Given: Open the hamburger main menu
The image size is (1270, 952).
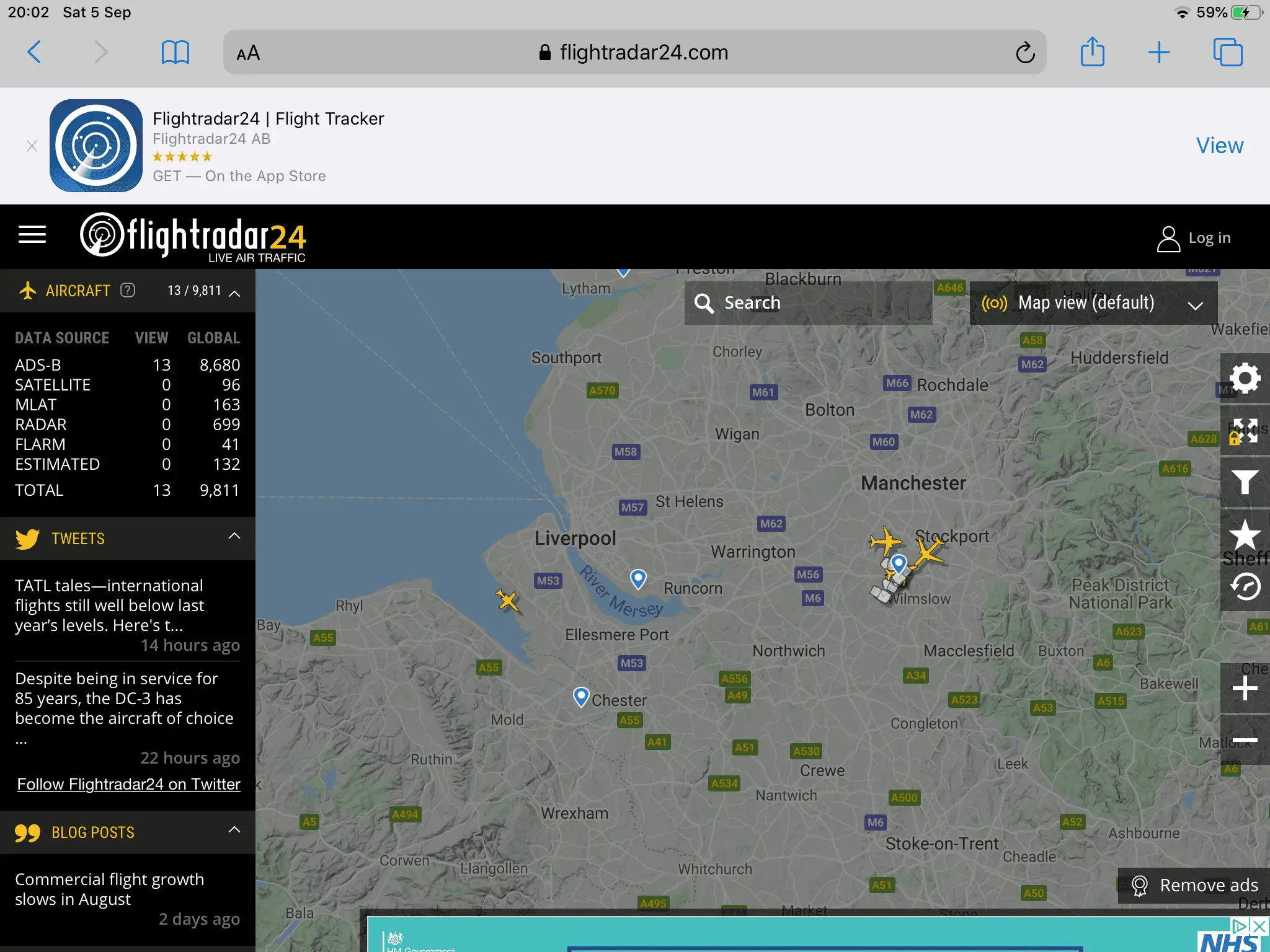Looking at the screenshot, I should coord(32,235).
